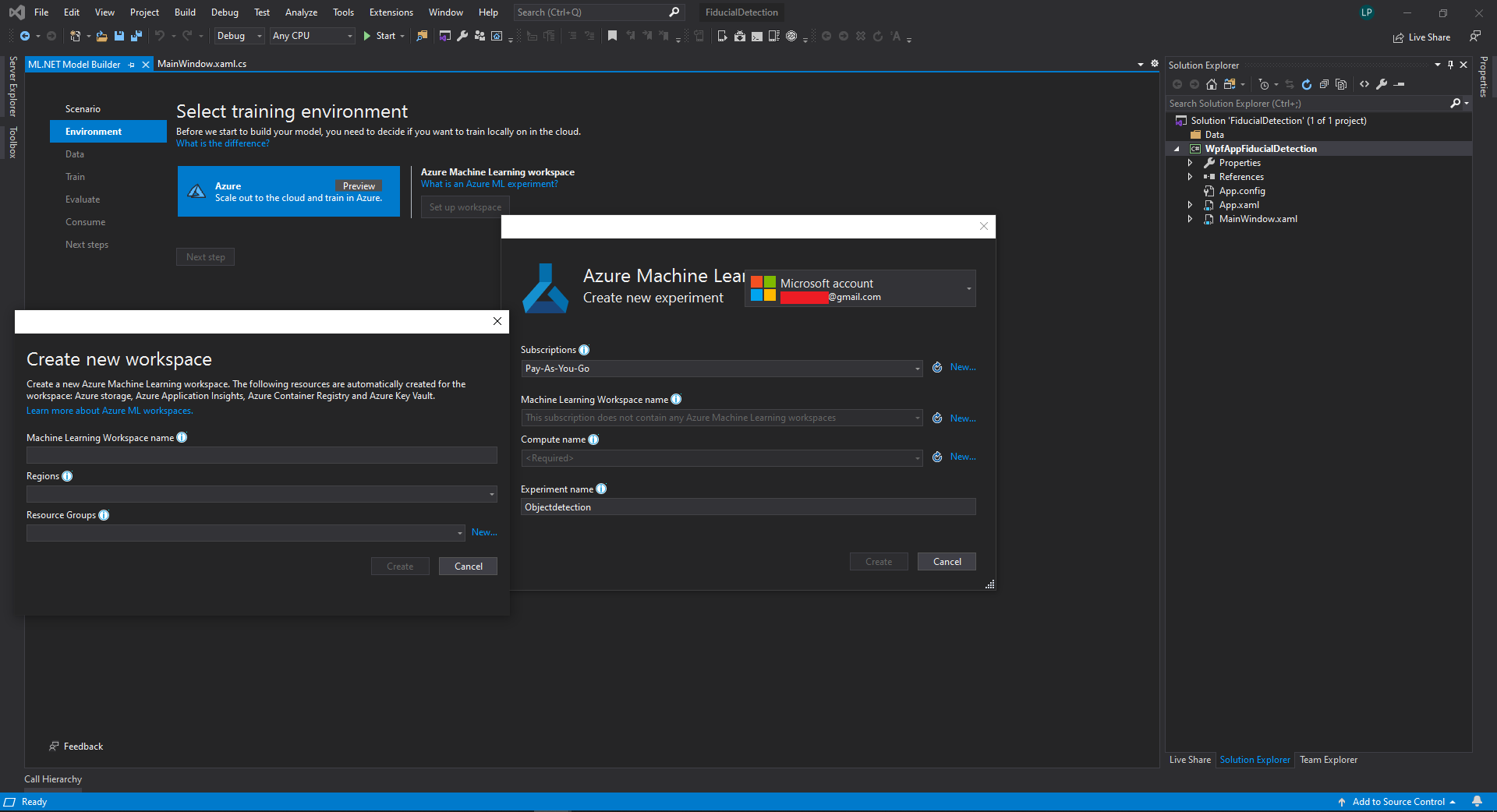The height and width of the screenshot is (812, 1497).
Task: Click the document settings gear icon
Action: click(1155, 64)
